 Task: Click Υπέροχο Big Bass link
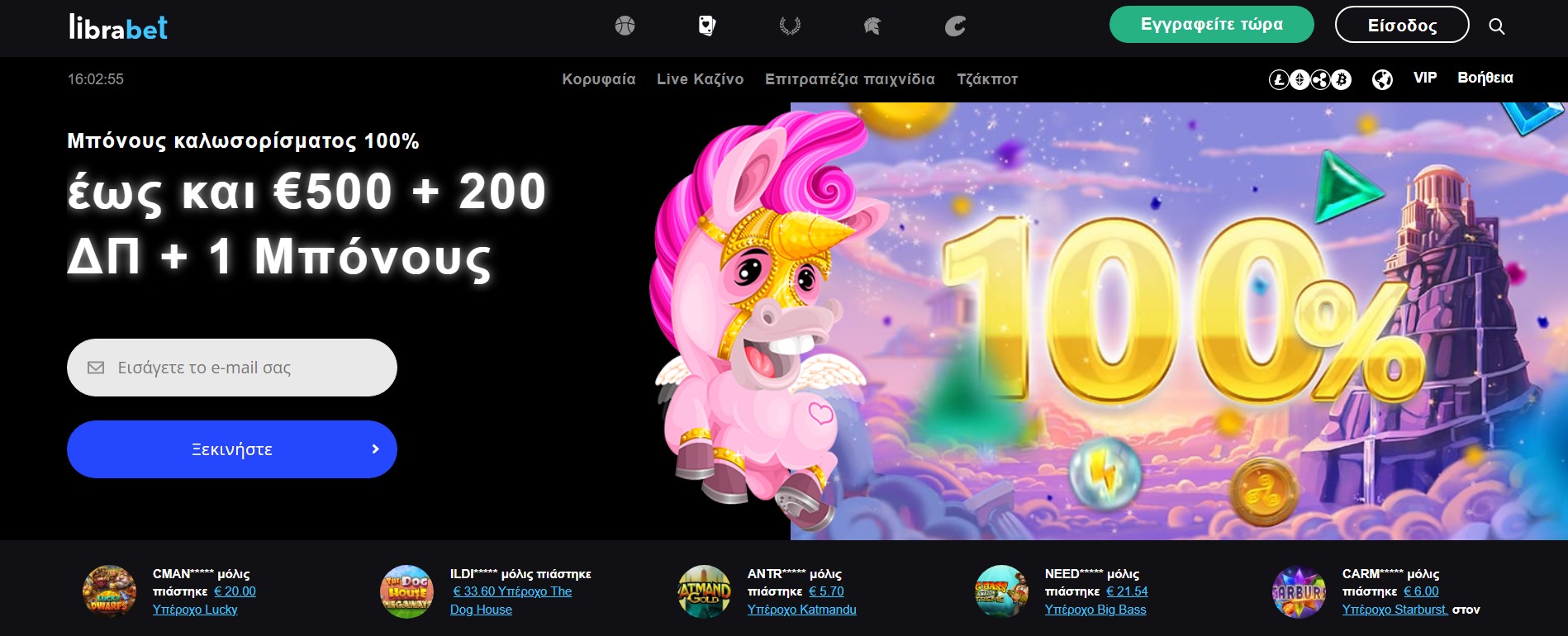pos(1095,610)
